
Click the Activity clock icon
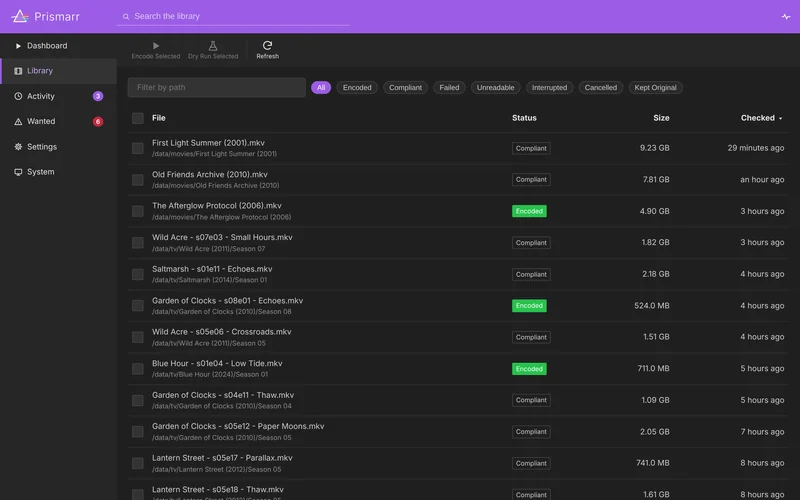(x=18, y=96)
